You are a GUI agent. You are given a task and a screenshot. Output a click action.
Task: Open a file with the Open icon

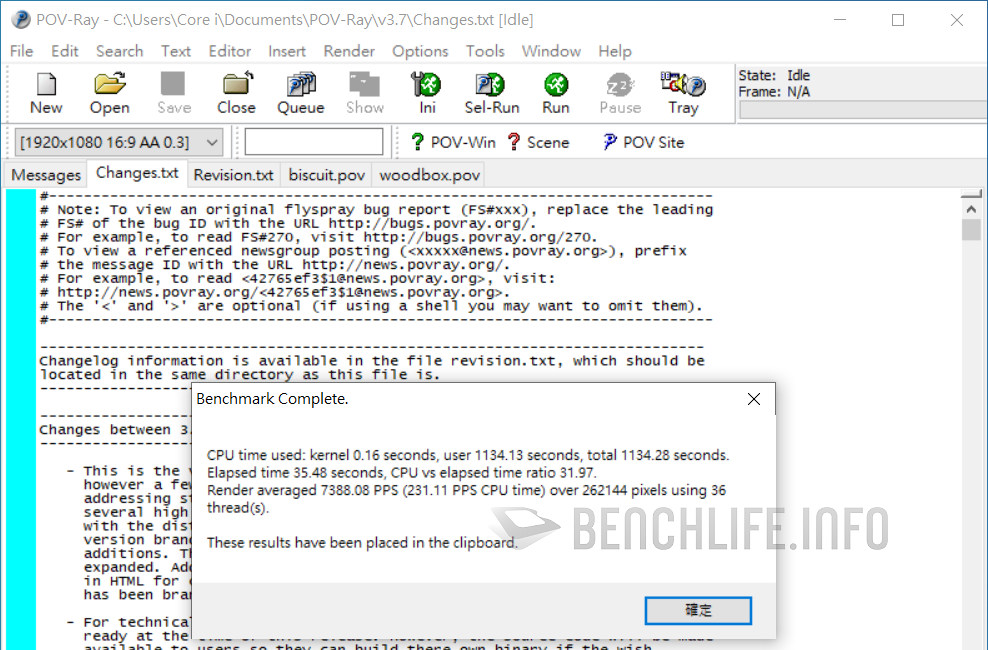point(109,93)
